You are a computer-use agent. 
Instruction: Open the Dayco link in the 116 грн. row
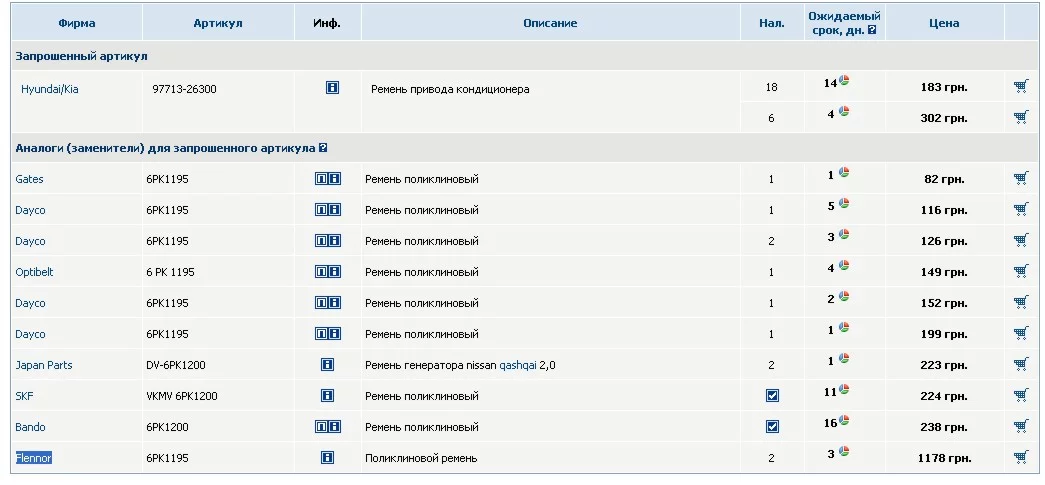[31, 210]
